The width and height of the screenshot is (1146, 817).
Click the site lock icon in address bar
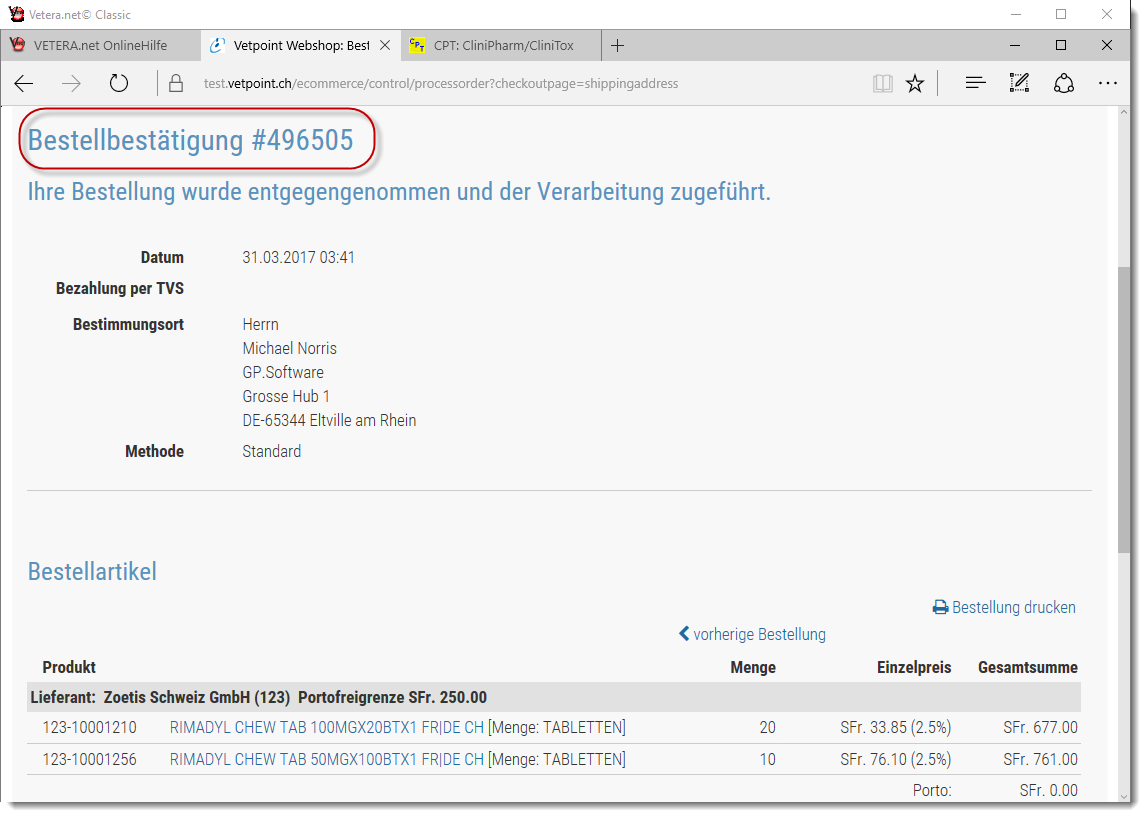click(x=177, y=84)
